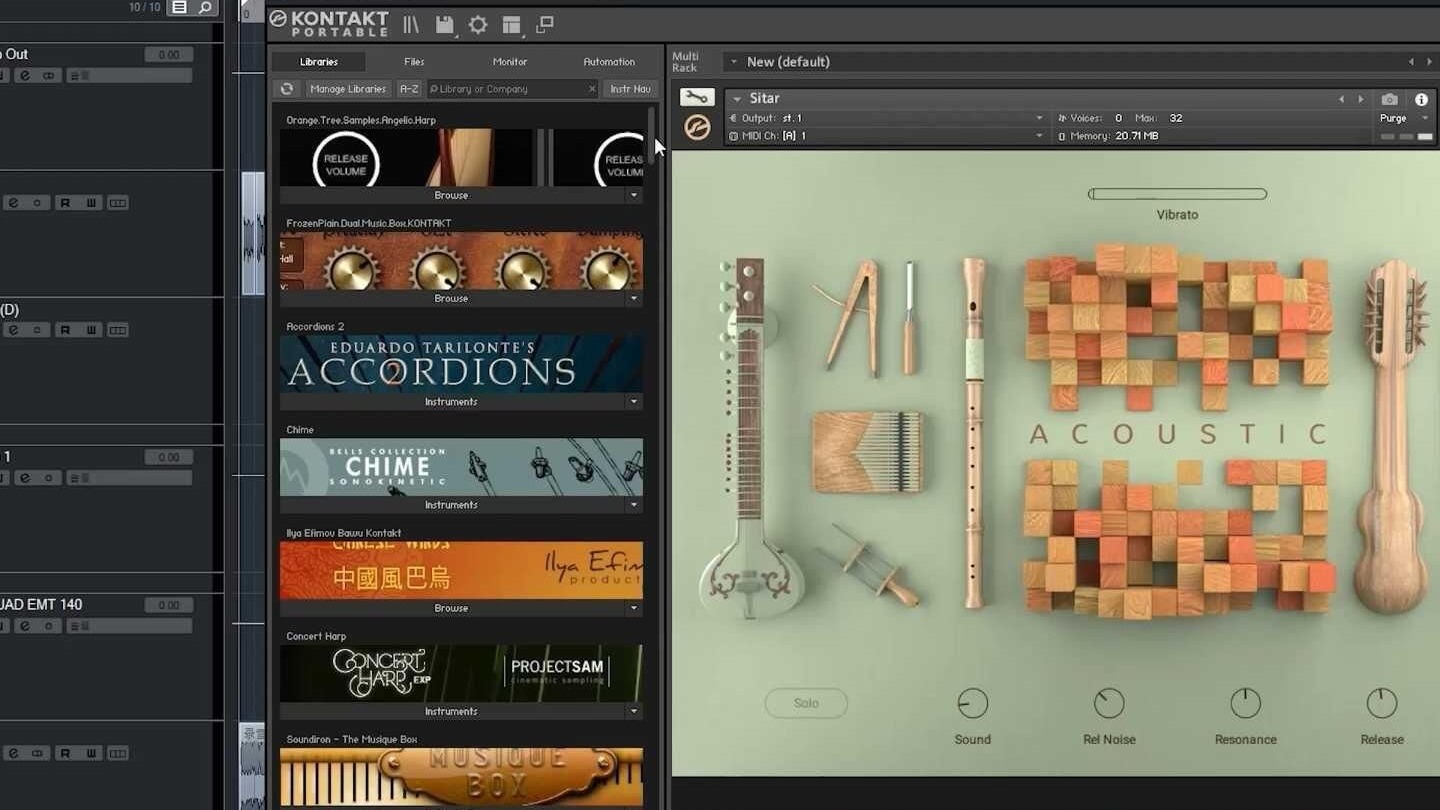Open the Sitar instrument menu arrow
Image resolution: width=1440 pixels, height=810 pixels.
737,98
